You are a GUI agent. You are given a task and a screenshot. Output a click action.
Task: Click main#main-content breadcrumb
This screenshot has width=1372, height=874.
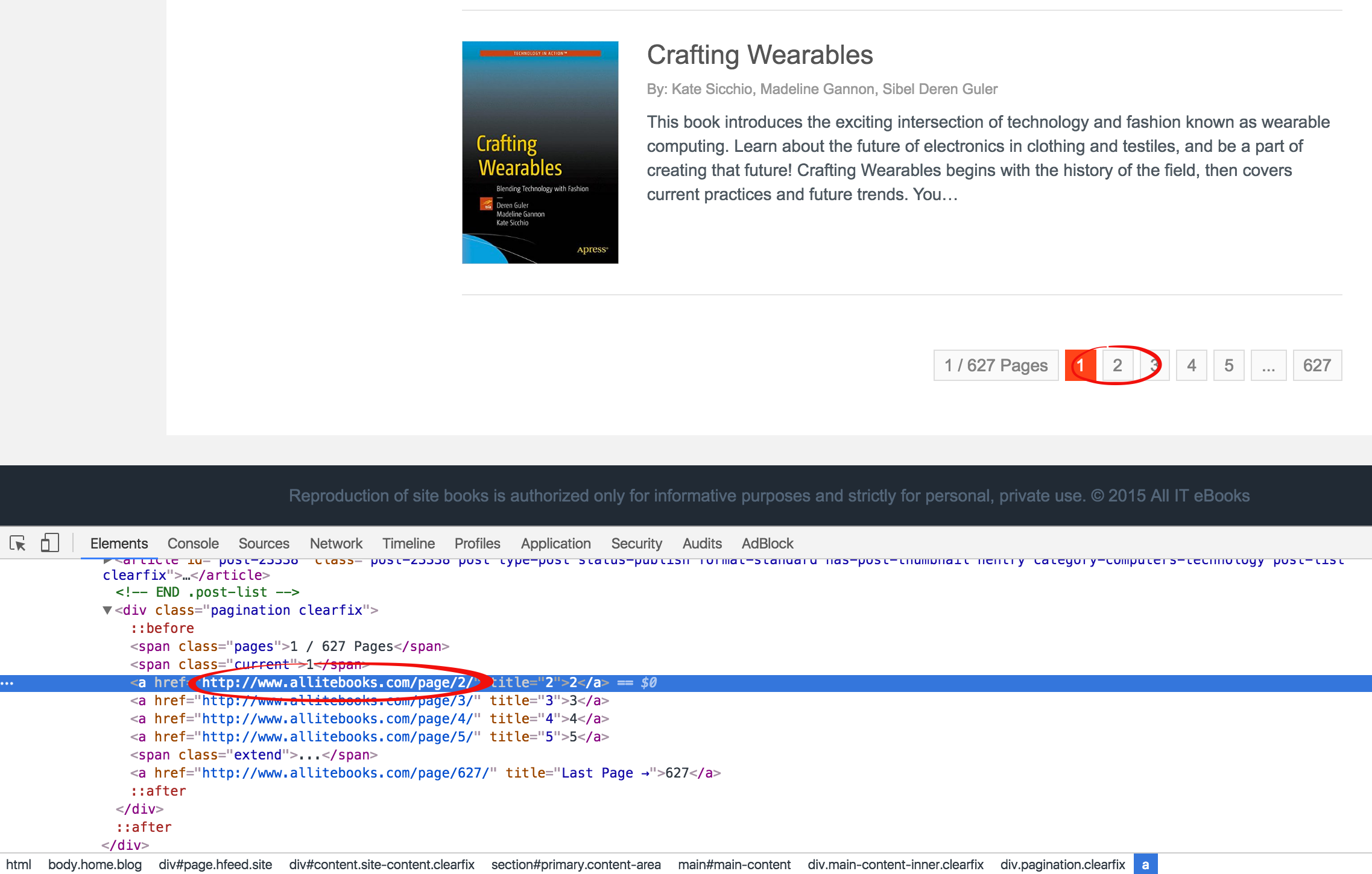coord(734,864)
